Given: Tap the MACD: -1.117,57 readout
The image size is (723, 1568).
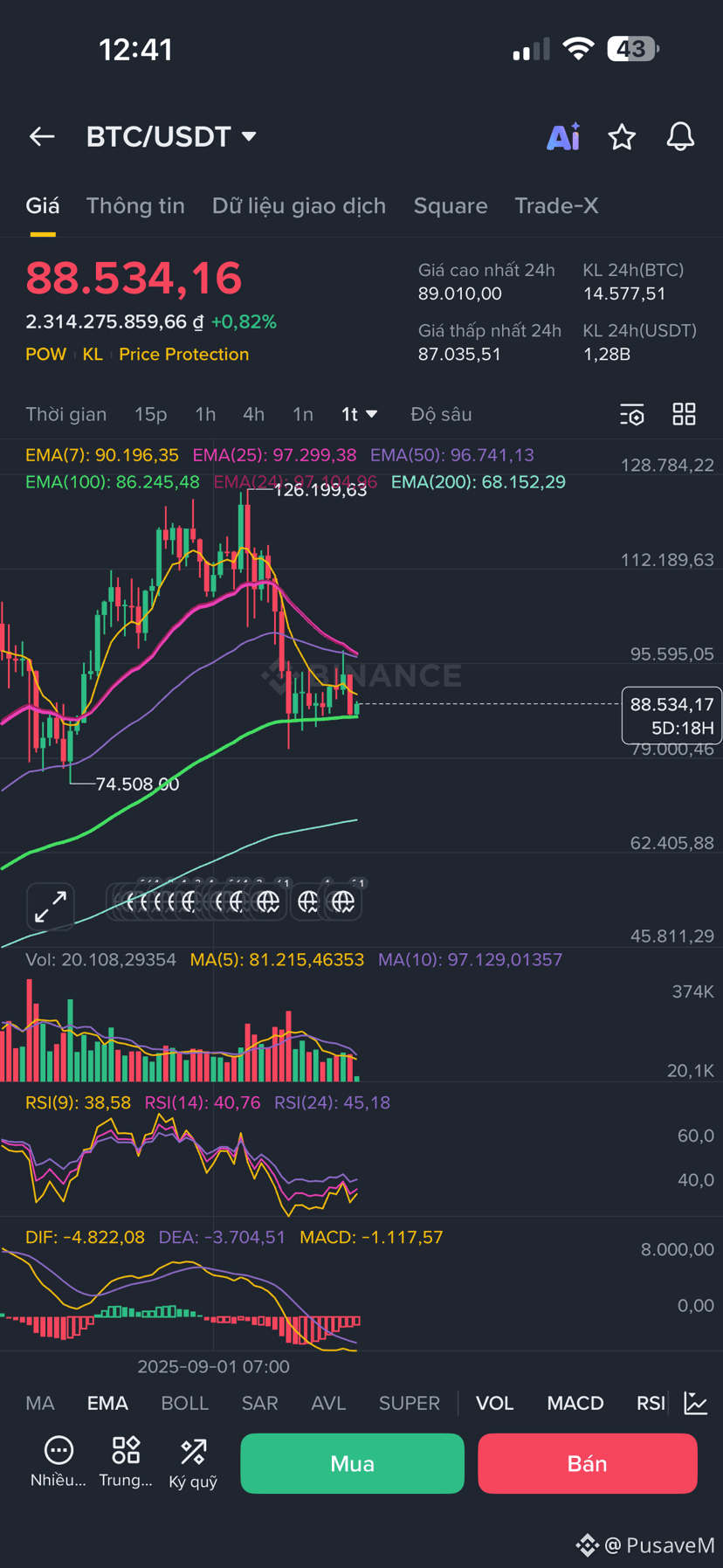Looking at the screenshot, I should click(x=371, y=1237).
